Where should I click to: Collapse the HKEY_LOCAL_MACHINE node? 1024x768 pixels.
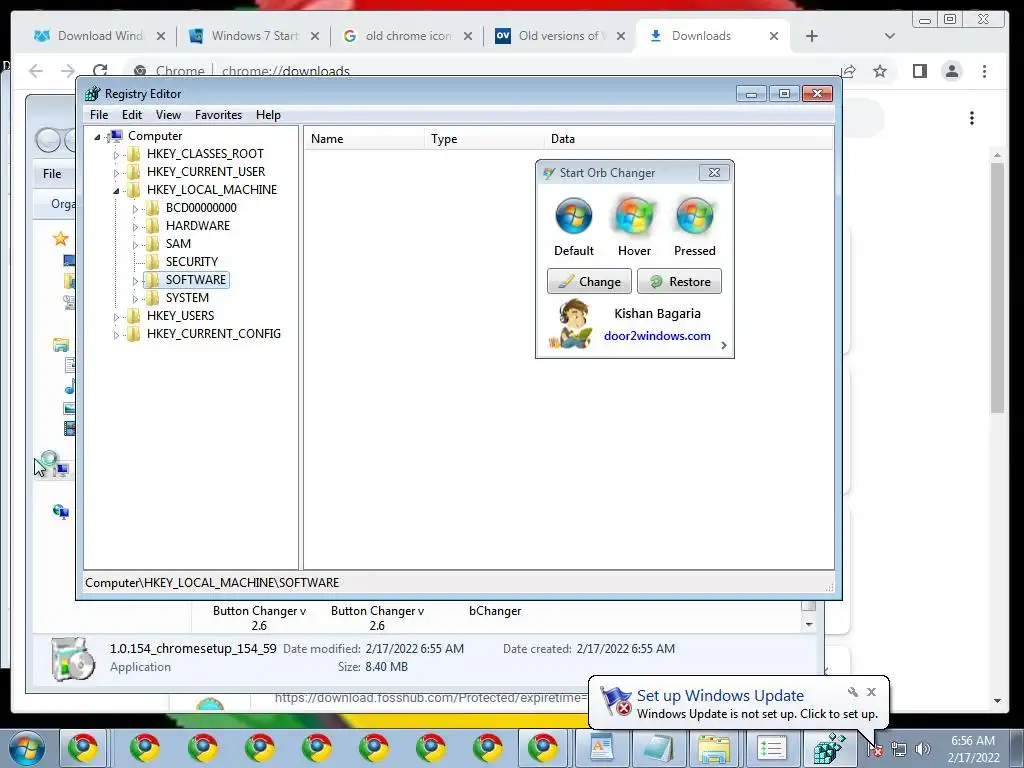pos(116,191)
